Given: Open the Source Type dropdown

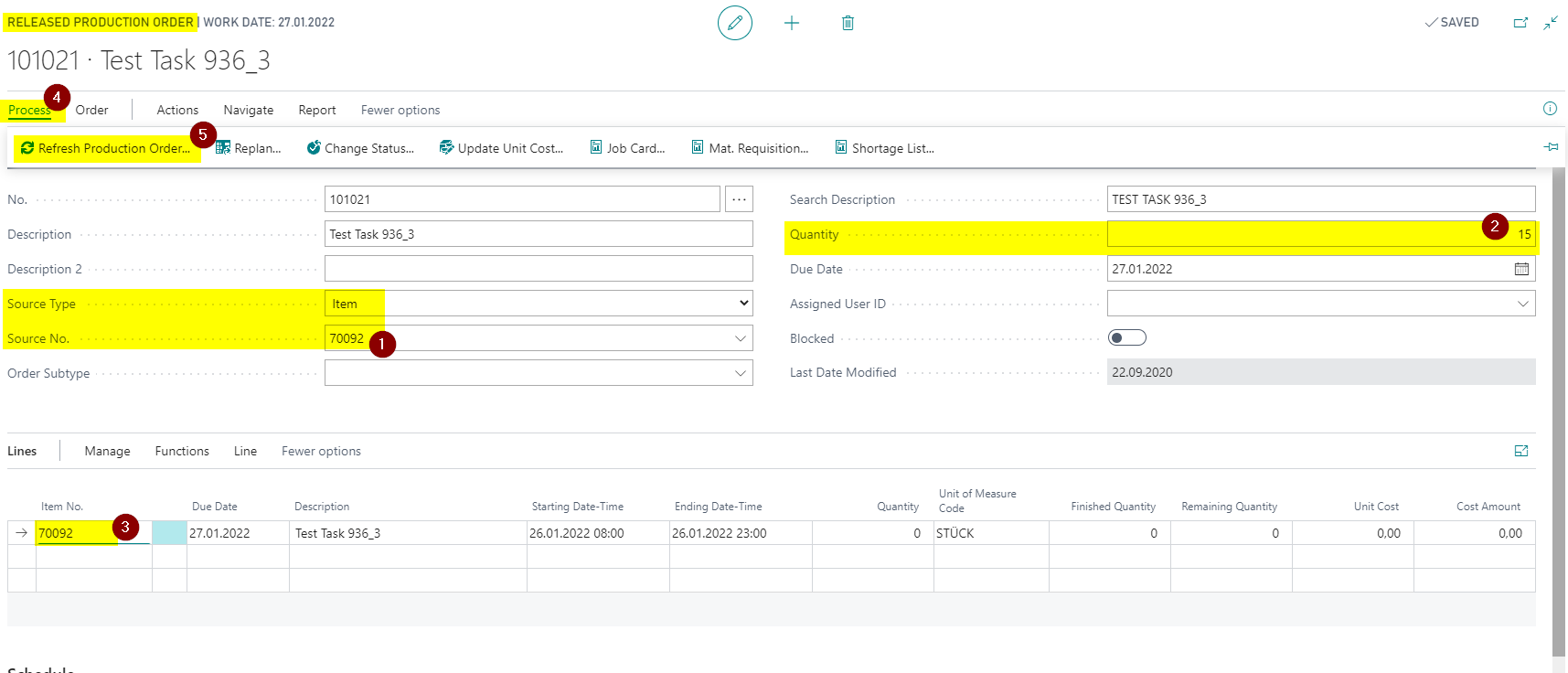Looking at the screenshot, I should pos(743,304).
